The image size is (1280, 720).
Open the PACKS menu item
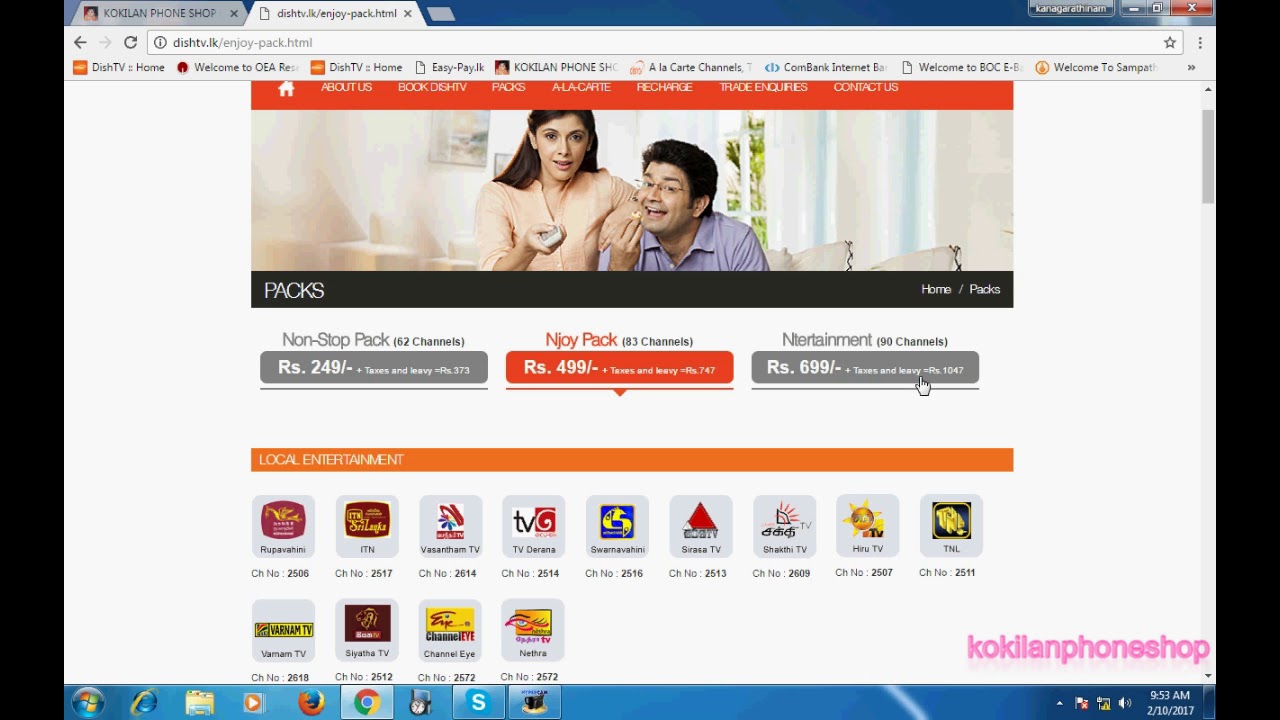508,87
